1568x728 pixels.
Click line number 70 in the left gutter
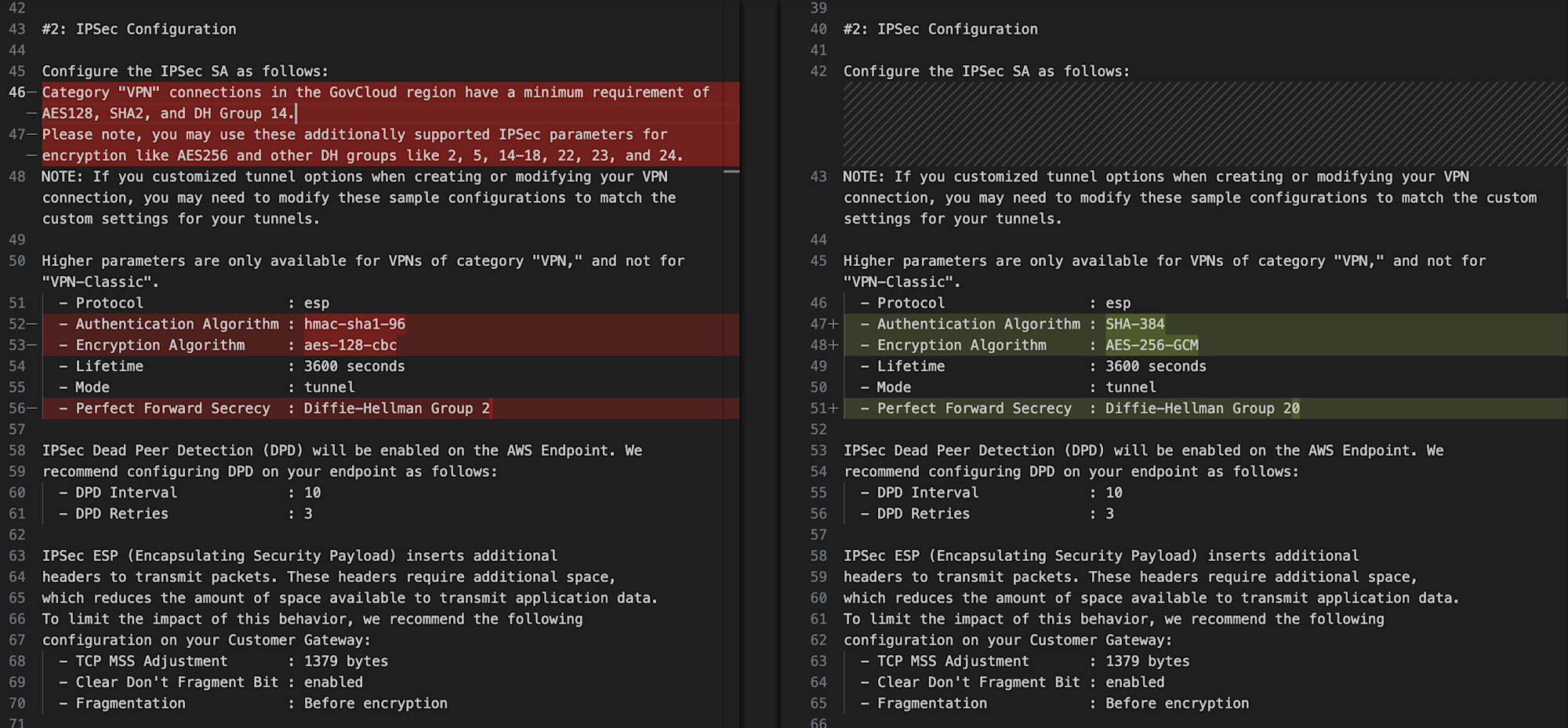pos(17,704)
